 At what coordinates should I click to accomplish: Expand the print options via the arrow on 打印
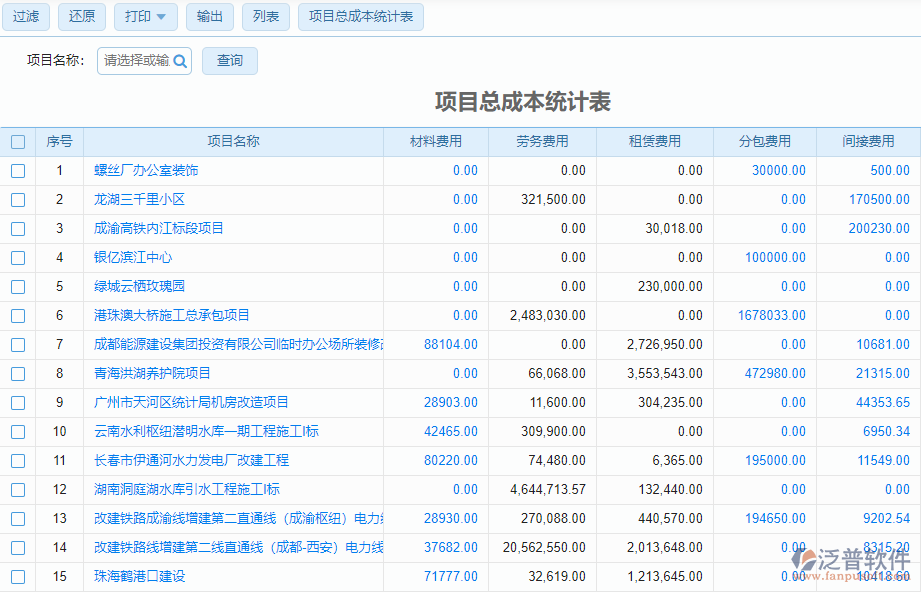tap(163, 17)
